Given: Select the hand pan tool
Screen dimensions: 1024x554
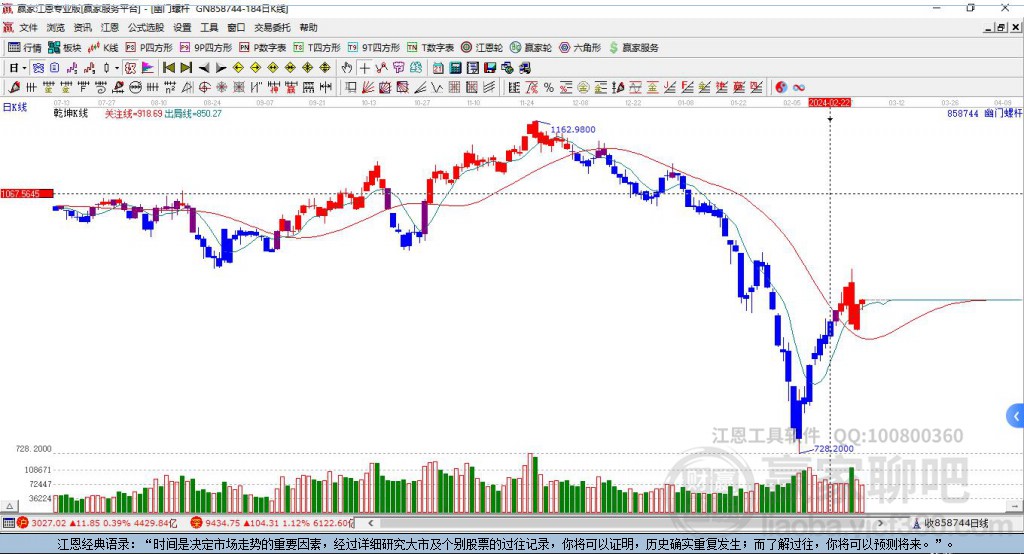Looking at the screenshot, I should tap(347, 68).
